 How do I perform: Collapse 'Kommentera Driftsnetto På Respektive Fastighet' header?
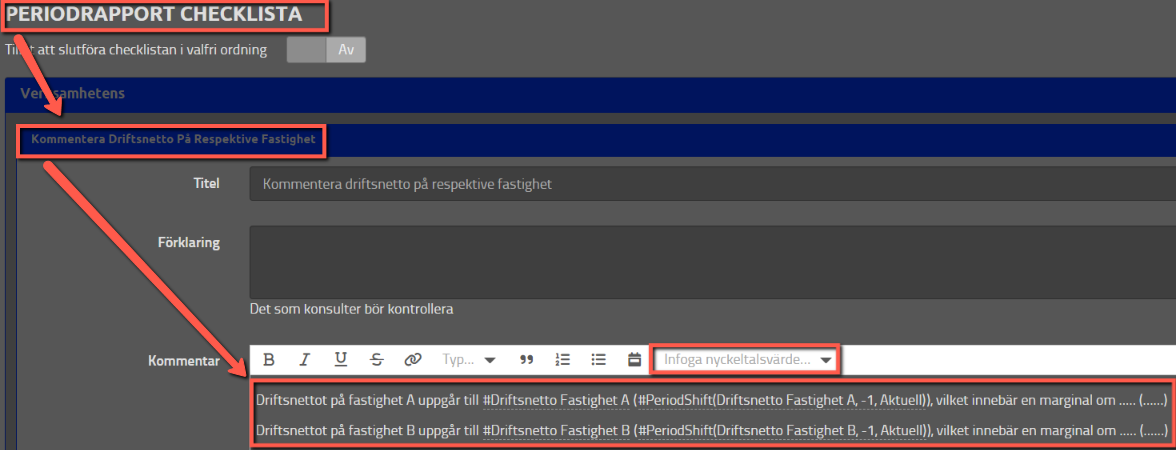click(x=596, y=140)
